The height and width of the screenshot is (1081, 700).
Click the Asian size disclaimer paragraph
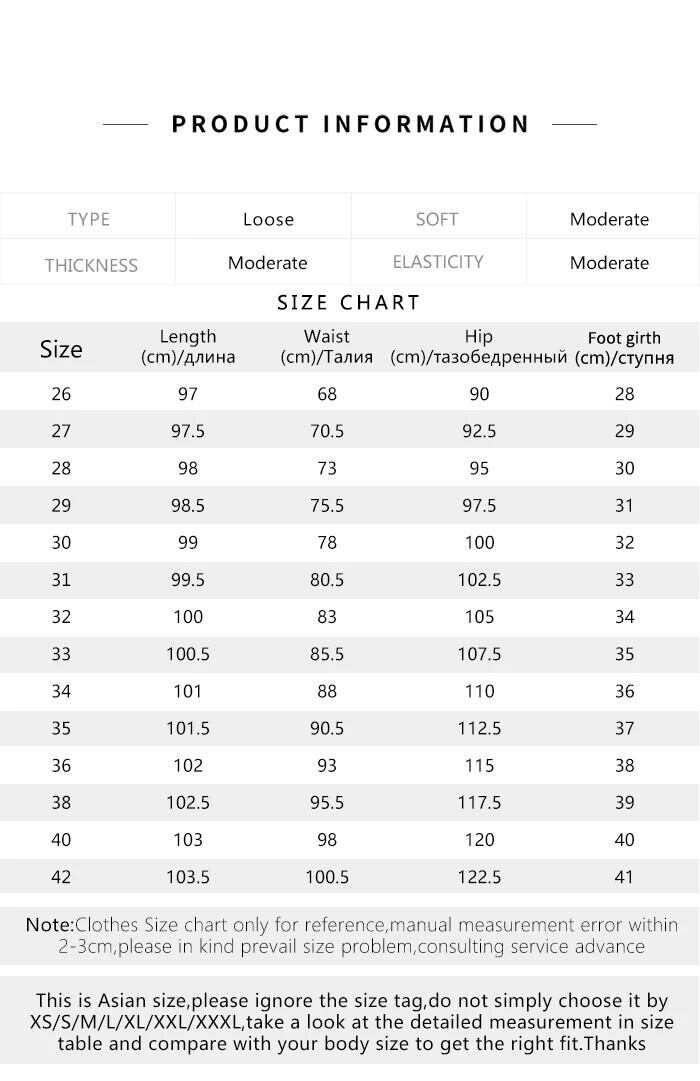[351, 1021]
